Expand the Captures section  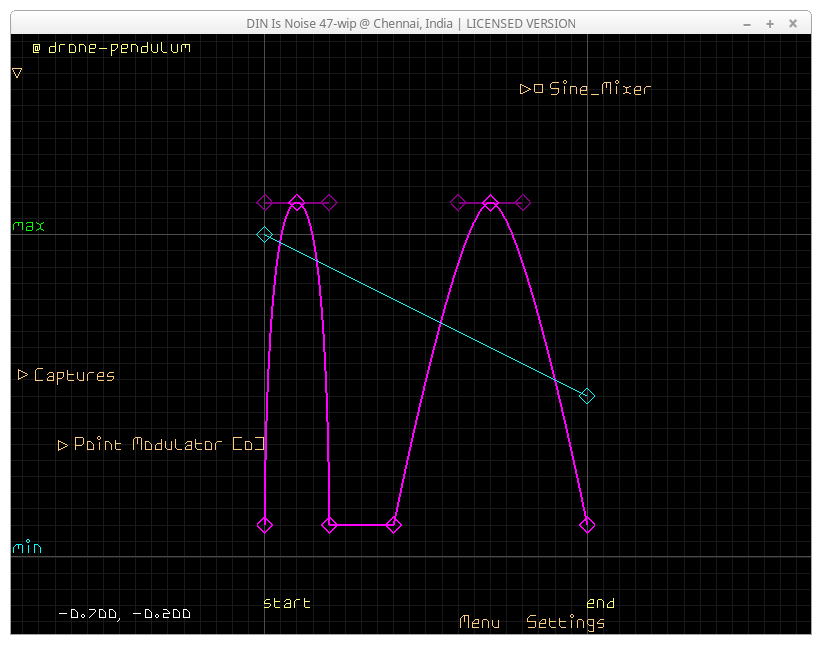coord(23,375)
